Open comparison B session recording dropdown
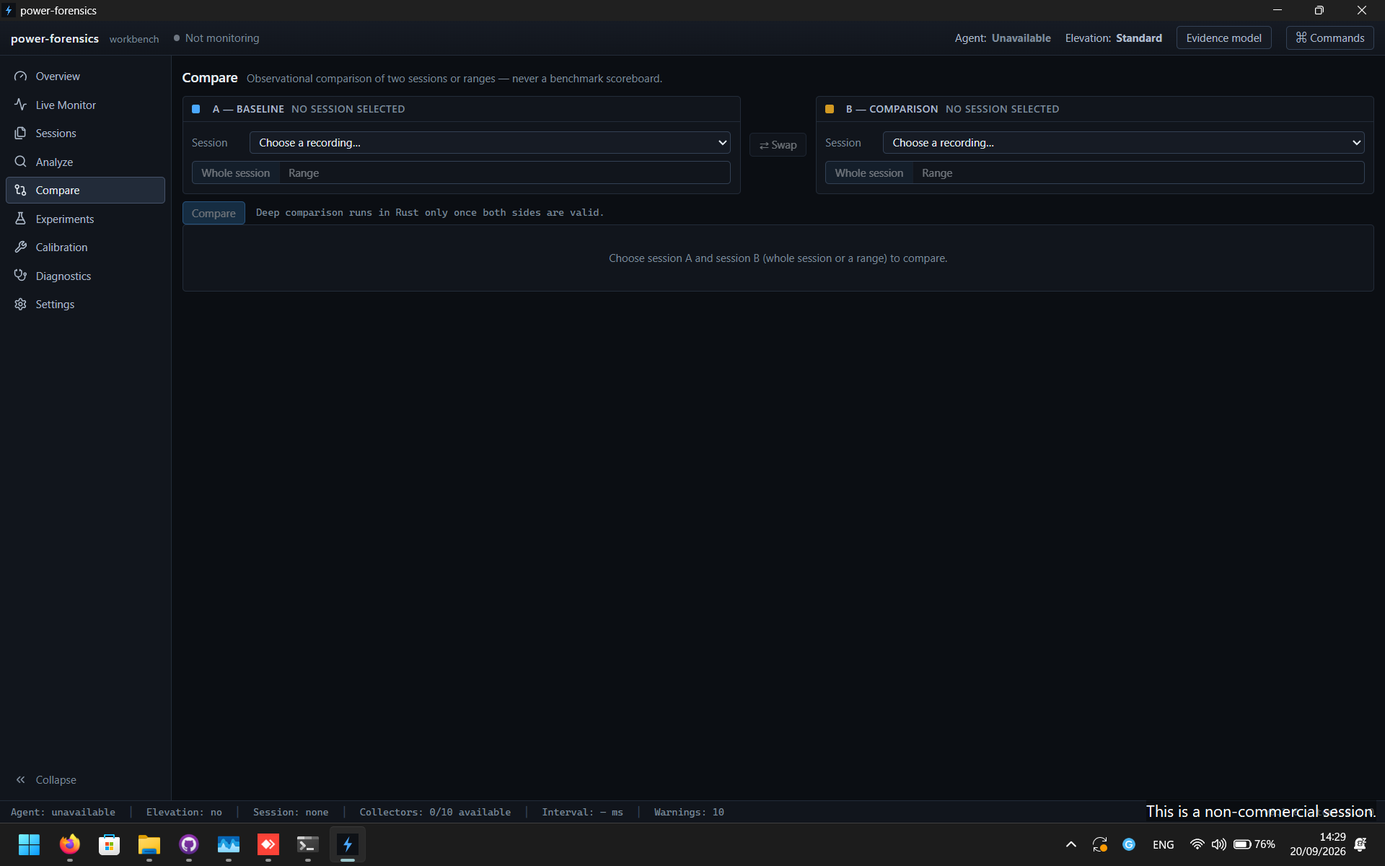 point(1123,143)
